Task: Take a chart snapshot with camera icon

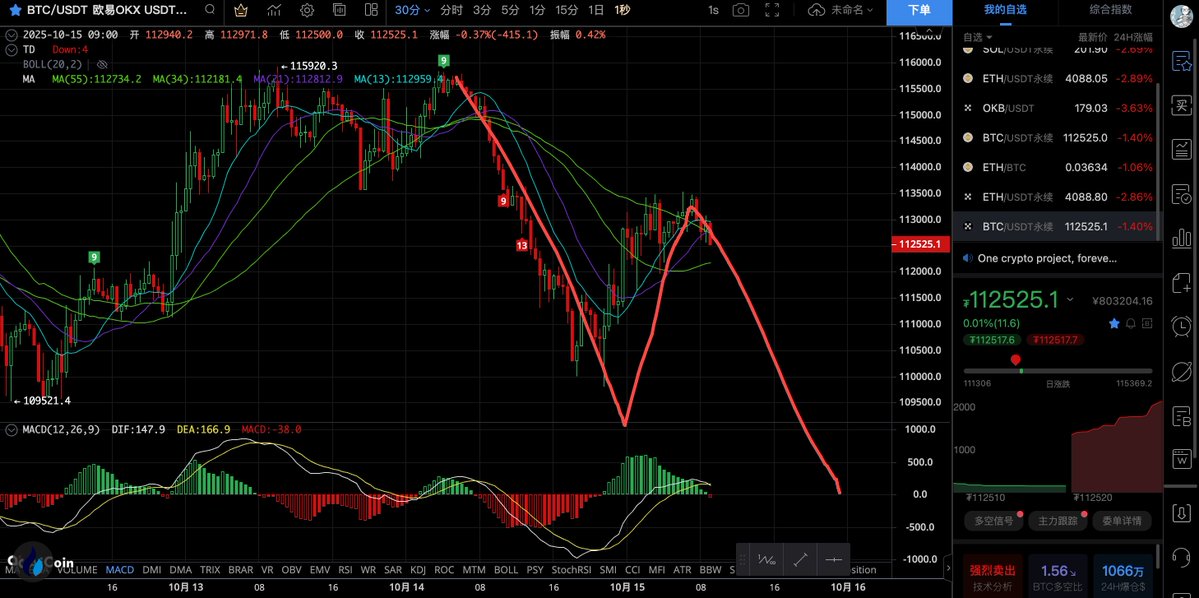Action: [x=740, y=10]
